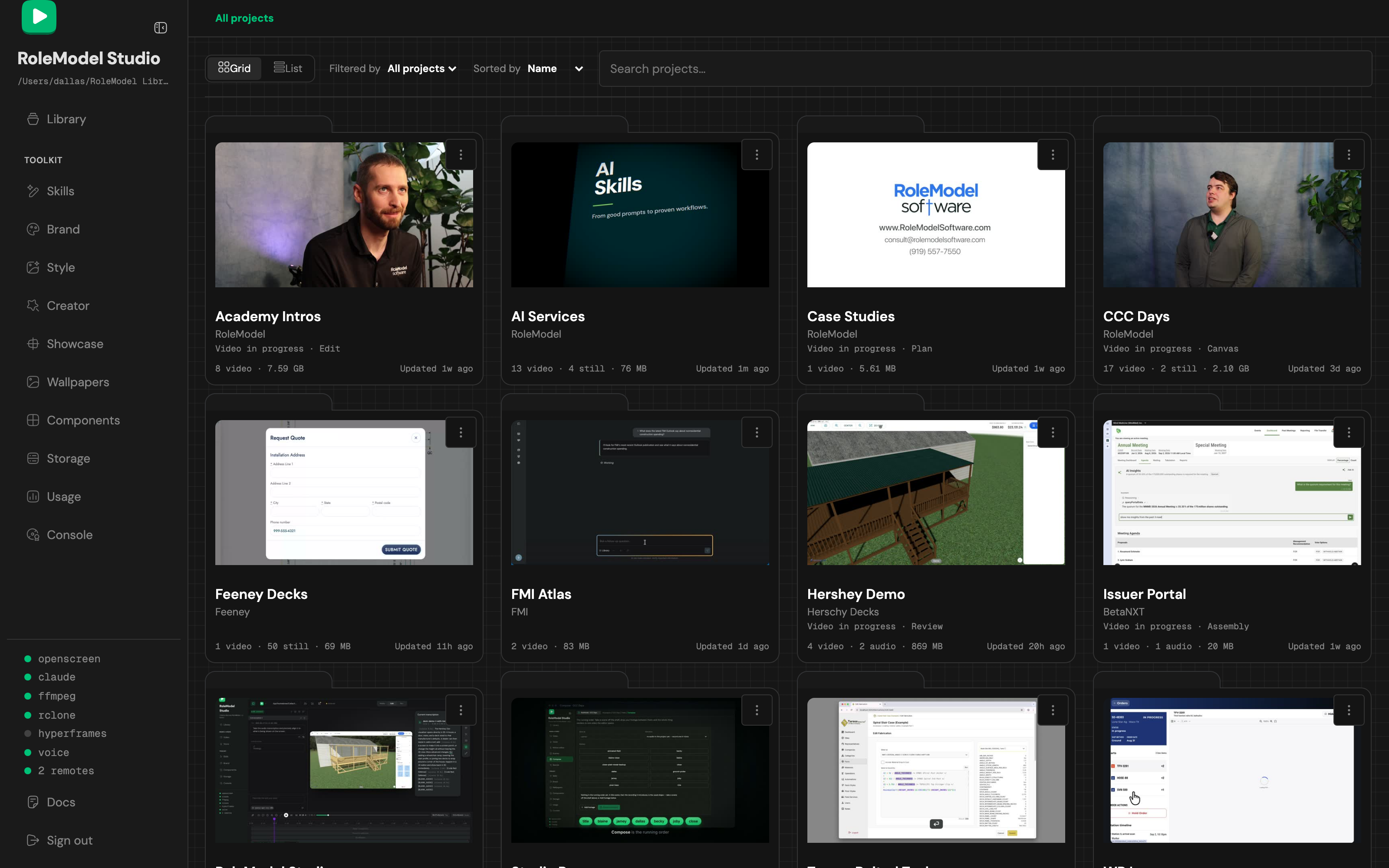Open the Sorted by Name dropdown
The image size is (1389, 868).
point(555,68)
